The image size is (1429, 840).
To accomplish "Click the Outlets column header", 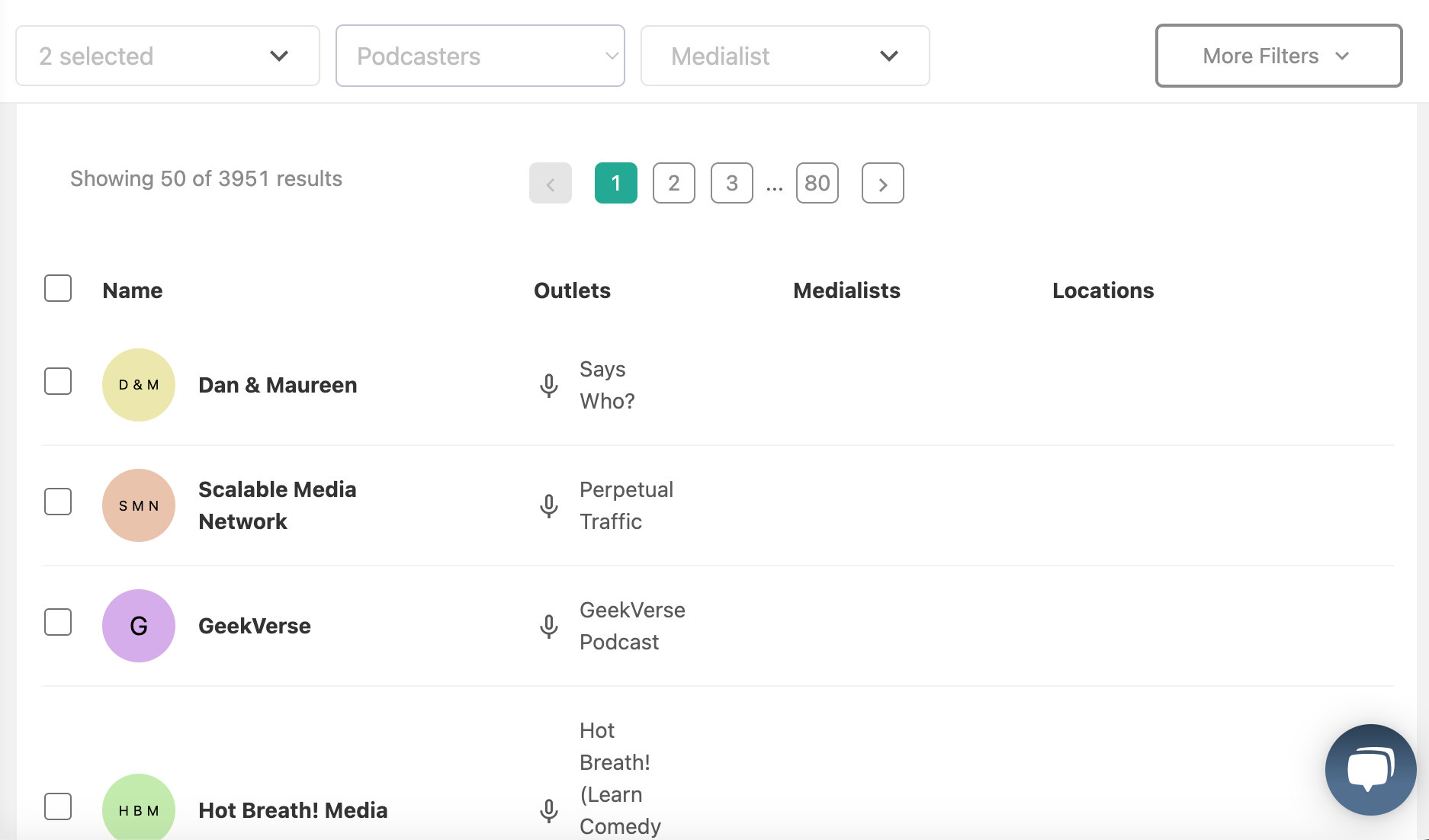I will tap(572, 290).
